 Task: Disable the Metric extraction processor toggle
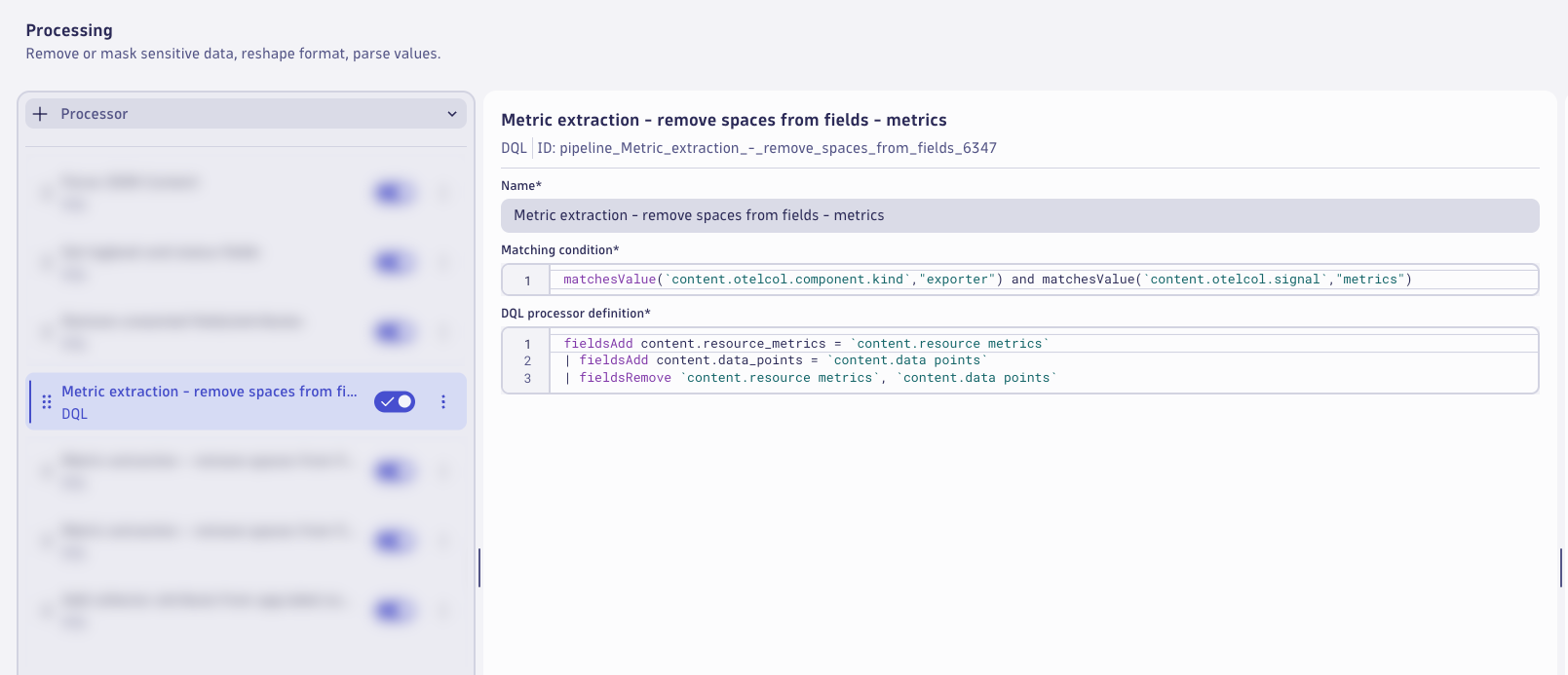[x=395, y=401]
